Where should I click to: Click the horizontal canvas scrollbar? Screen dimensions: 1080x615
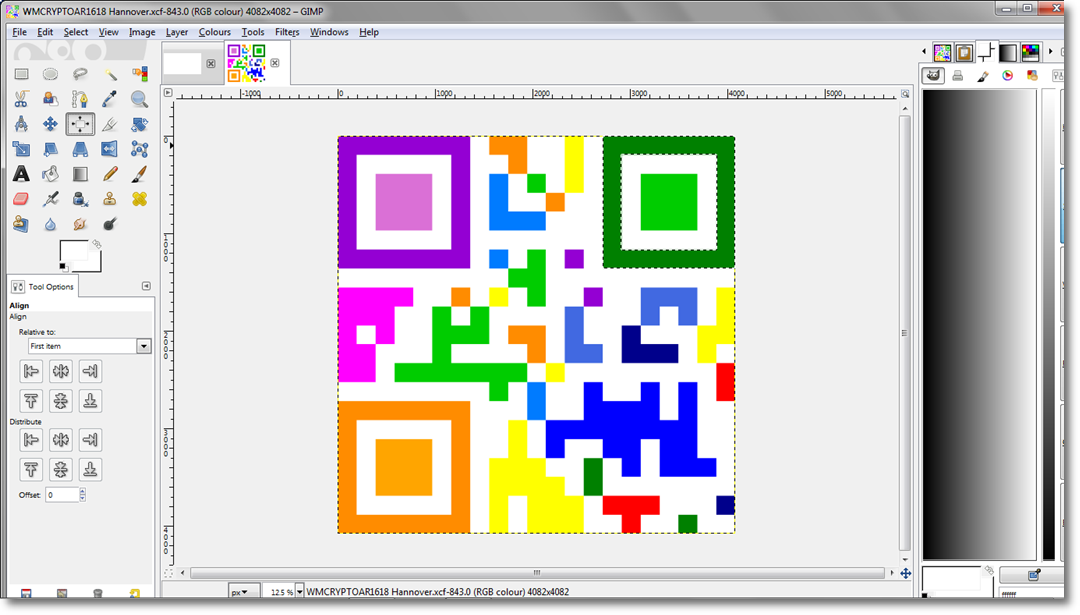point(537,573)
